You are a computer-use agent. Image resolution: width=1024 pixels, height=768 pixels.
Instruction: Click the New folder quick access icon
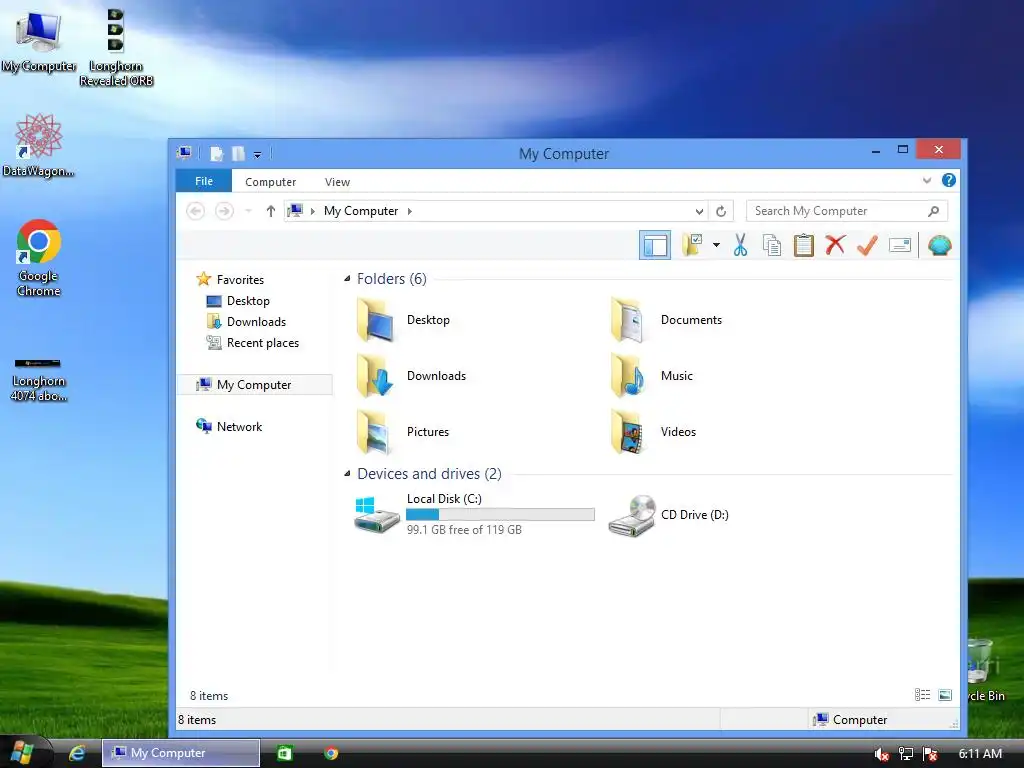pos(238,154)
